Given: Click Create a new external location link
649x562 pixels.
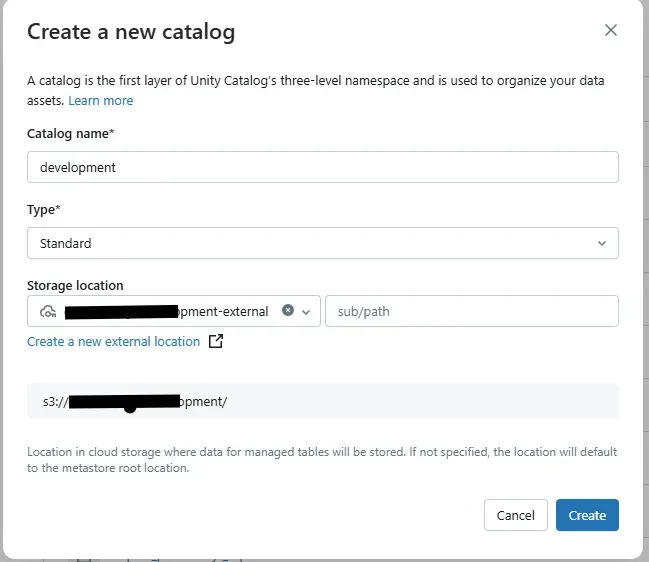Looking at the screenshot, I should (113, 342).
